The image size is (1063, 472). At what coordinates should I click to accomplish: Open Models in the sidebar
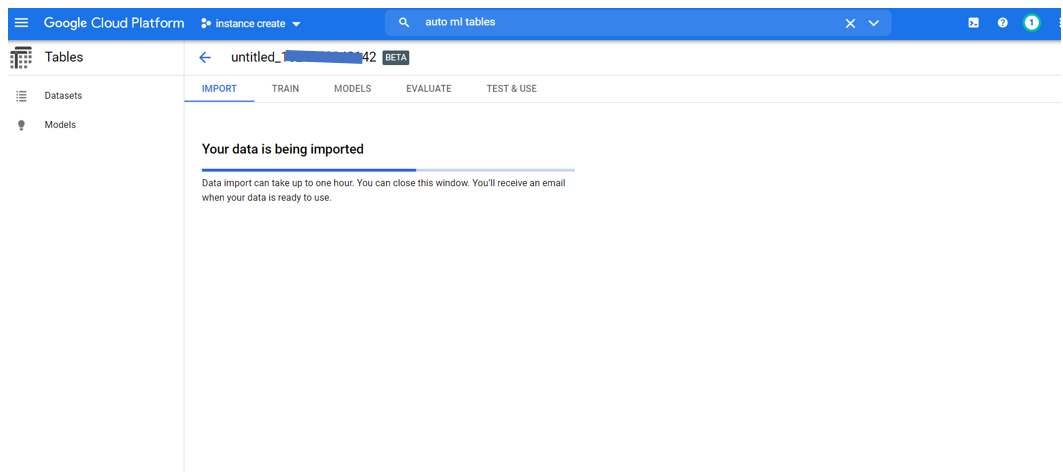point(60,125)
